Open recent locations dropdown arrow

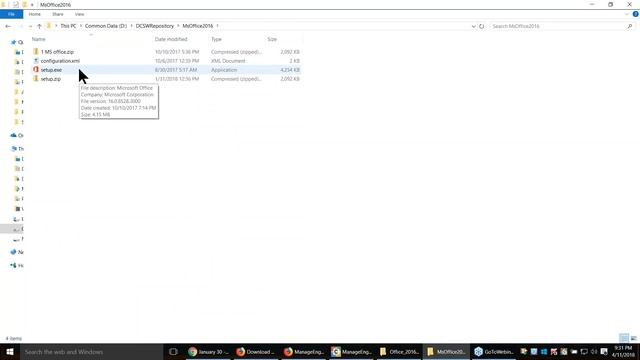[30, 26]
